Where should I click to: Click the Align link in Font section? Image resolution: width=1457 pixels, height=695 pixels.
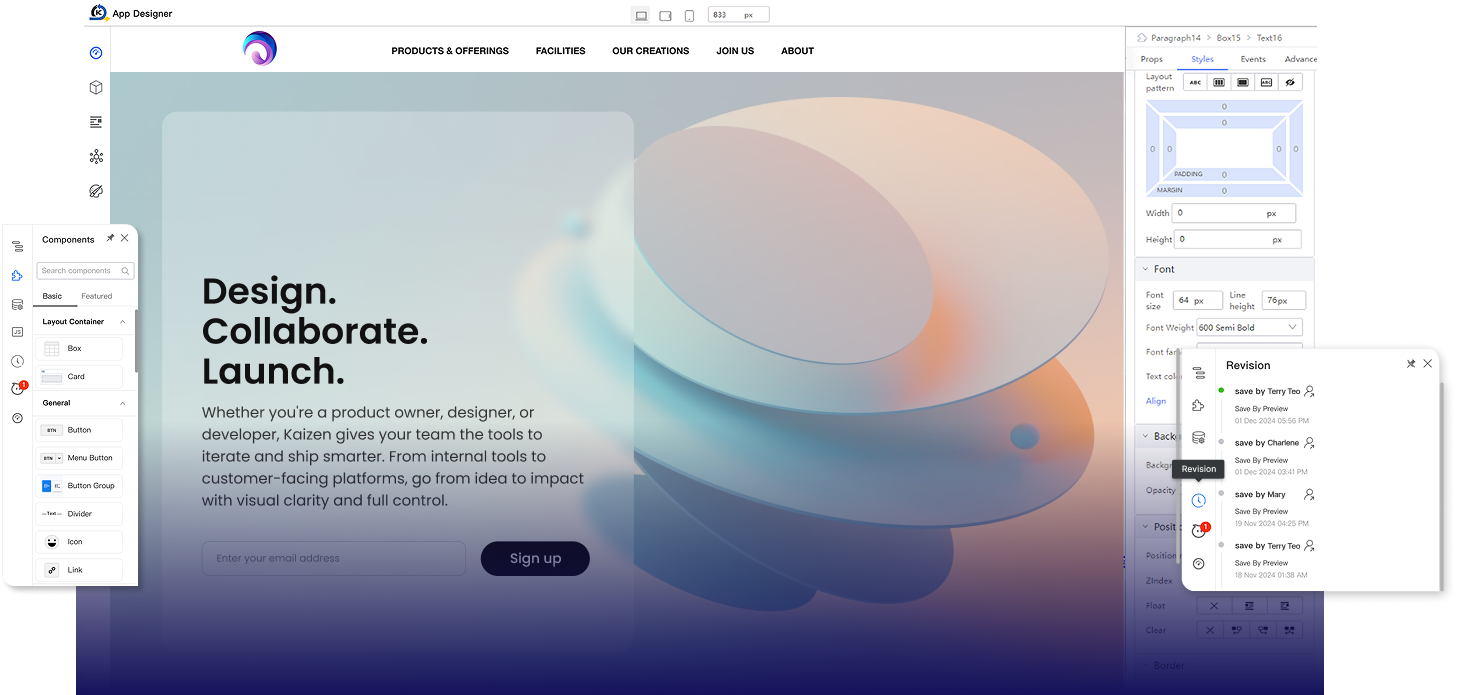[x=1156, y=401]
